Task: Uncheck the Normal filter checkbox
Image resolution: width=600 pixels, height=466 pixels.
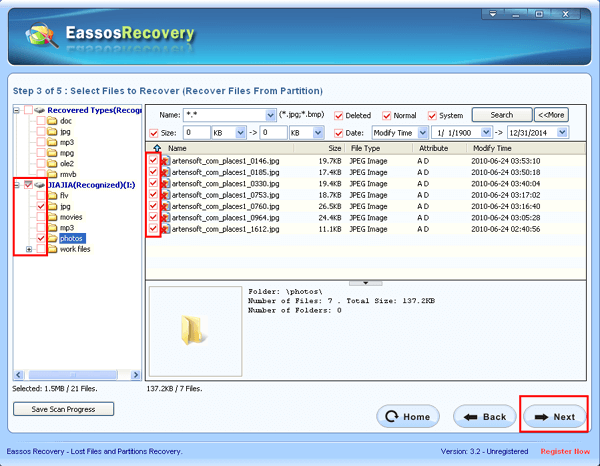Action: (386, 116)
